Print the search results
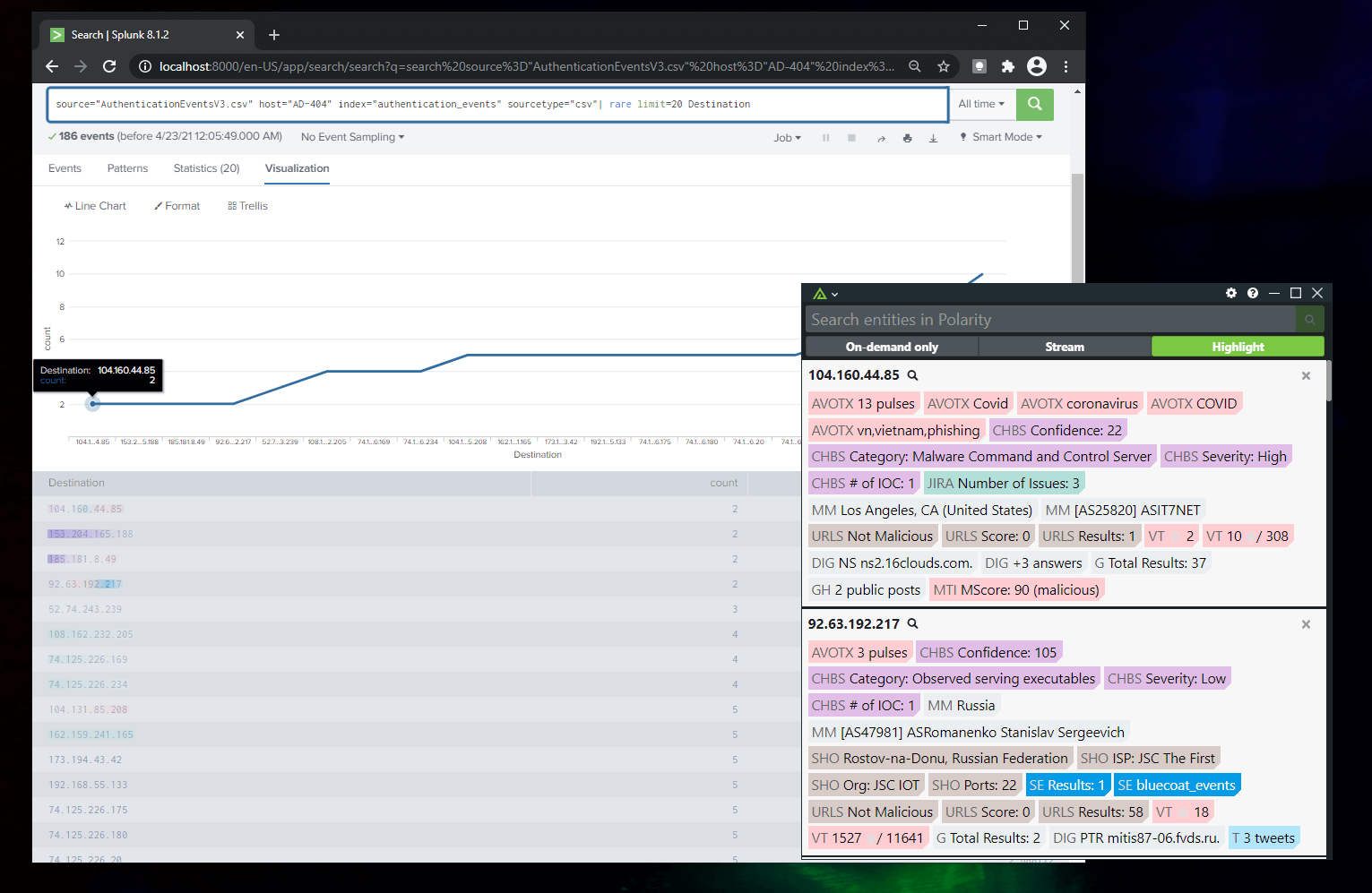 pos(907,138)
